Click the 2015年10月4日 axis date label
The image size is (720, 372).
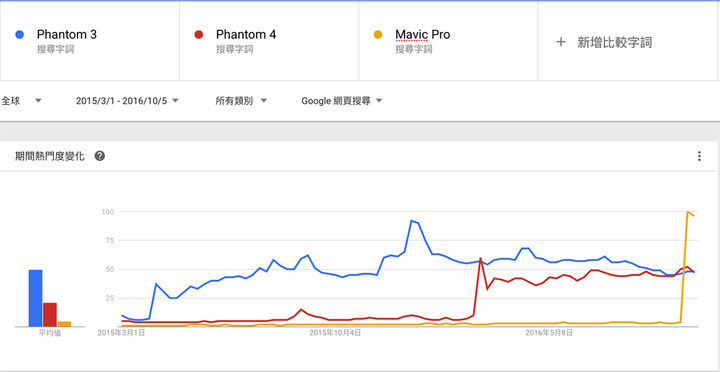(335, 333)
